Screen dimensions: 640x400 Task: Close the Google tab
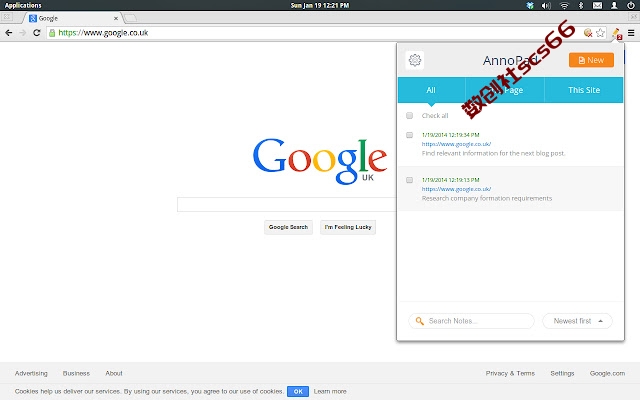click(x=116, y=18)
